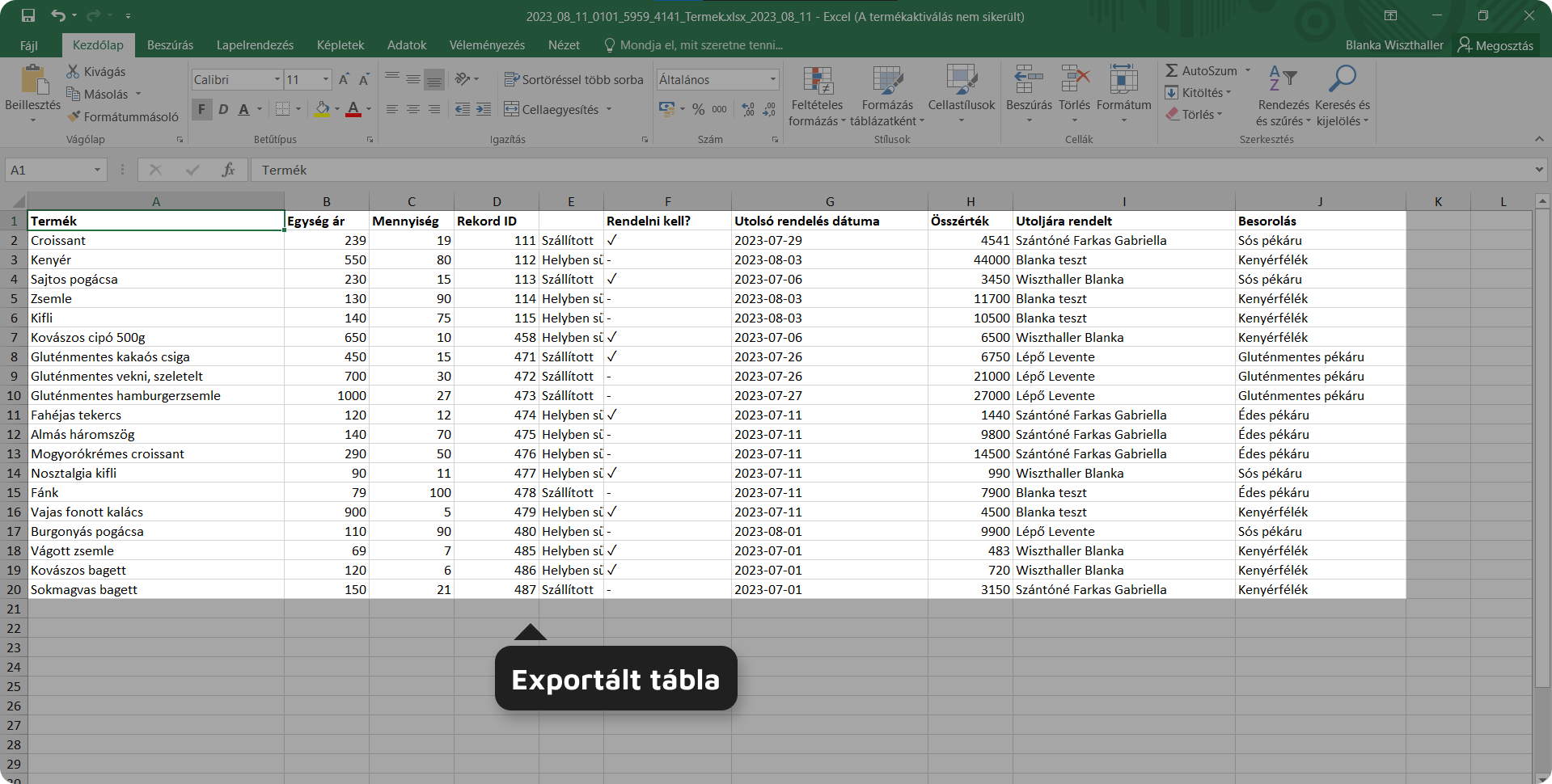Enable Sortöréssel több sorba wrap text
This screenshot has width=1552, height=784.
point(573,79)
